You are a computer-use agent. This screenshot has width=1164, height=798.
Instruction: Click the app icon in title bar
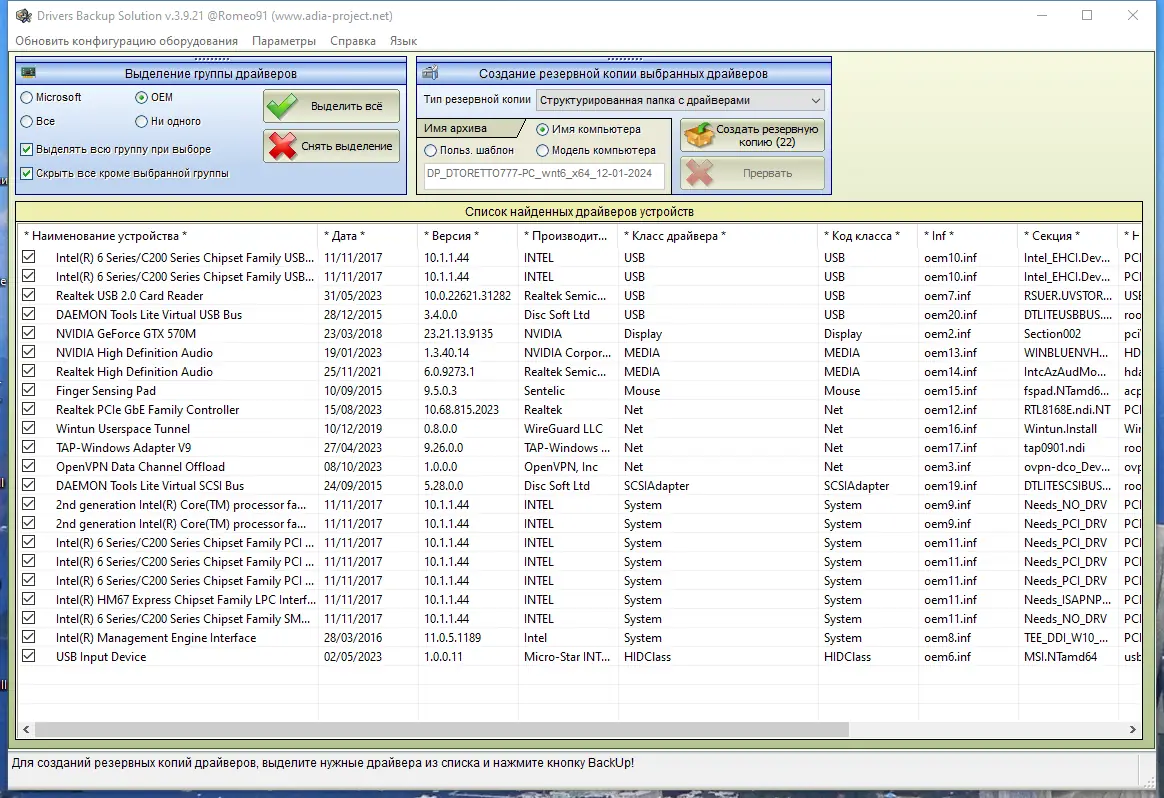[x=24, y=16]
